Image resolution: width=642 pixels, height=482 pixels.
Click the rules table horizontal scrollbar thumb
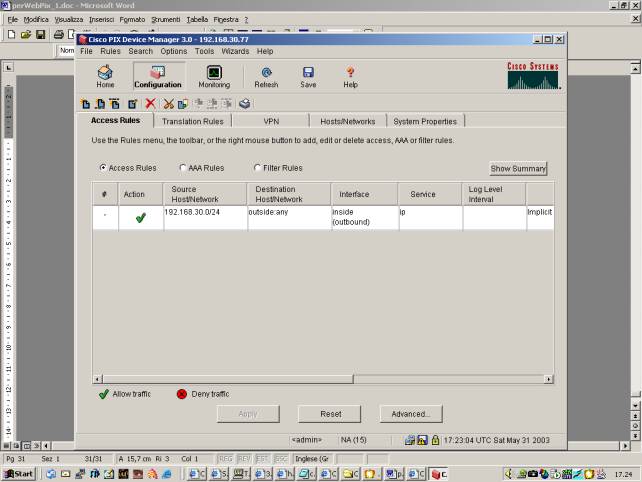click(228, 379)
